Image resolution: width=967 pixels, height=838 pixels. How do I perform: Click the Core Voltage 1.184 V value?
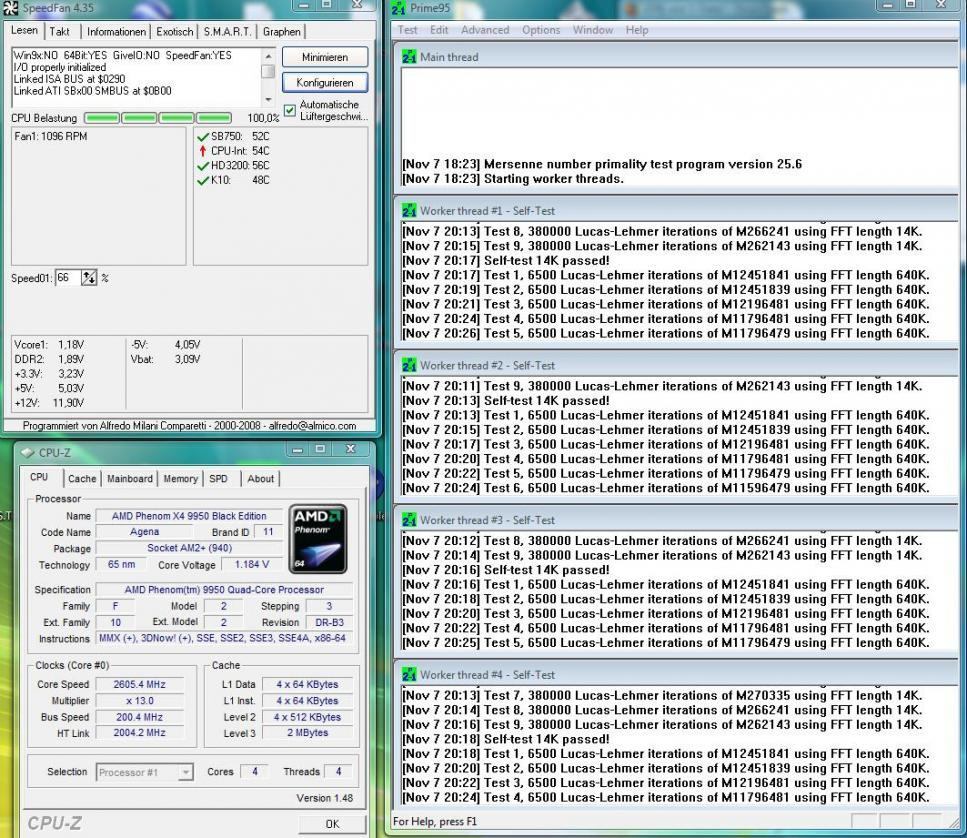click(x=252, y=565)
